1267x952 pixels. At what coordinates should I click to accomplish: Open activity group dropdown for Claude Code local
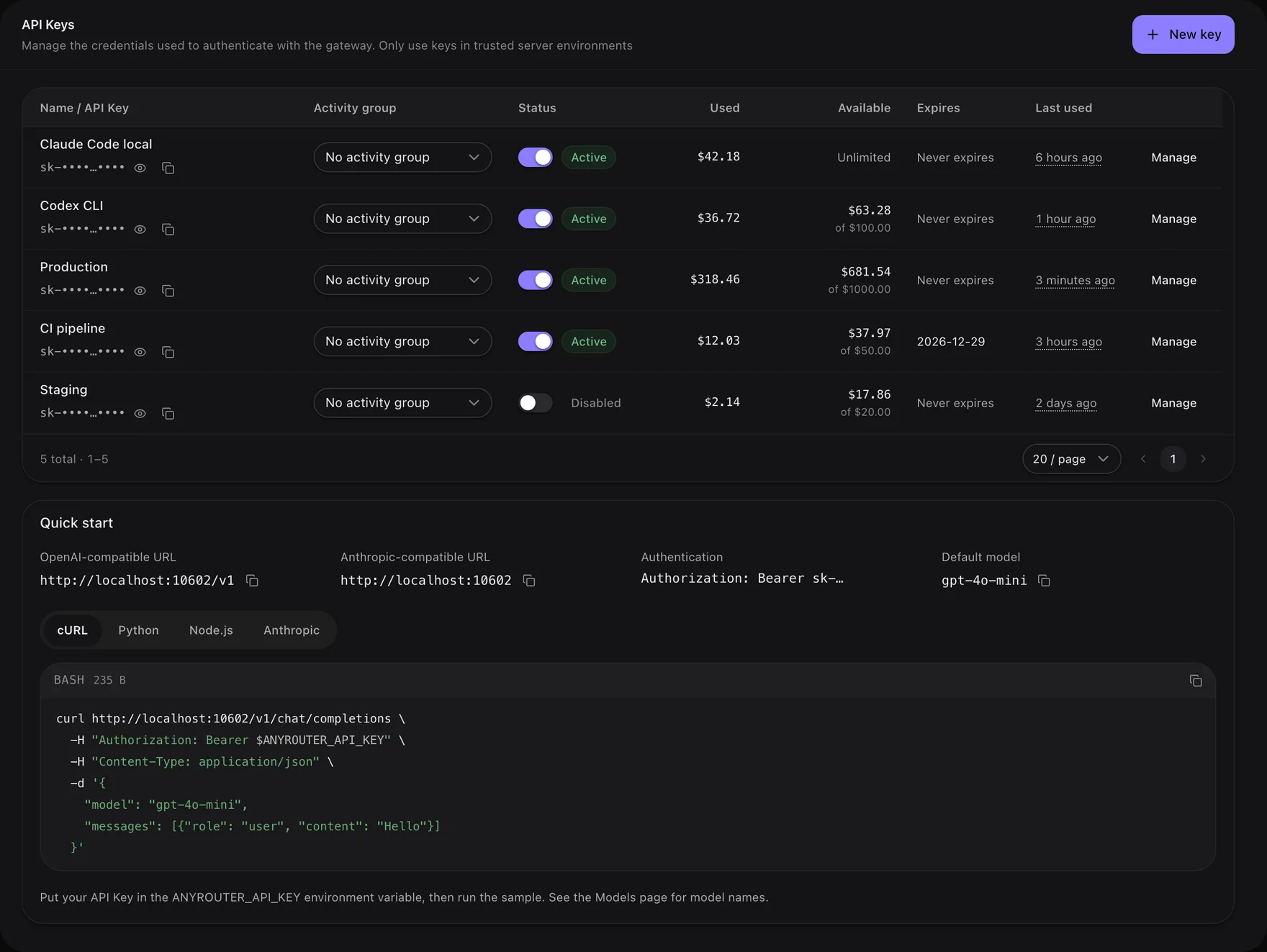pyautogui.click(x=402, y=157)
